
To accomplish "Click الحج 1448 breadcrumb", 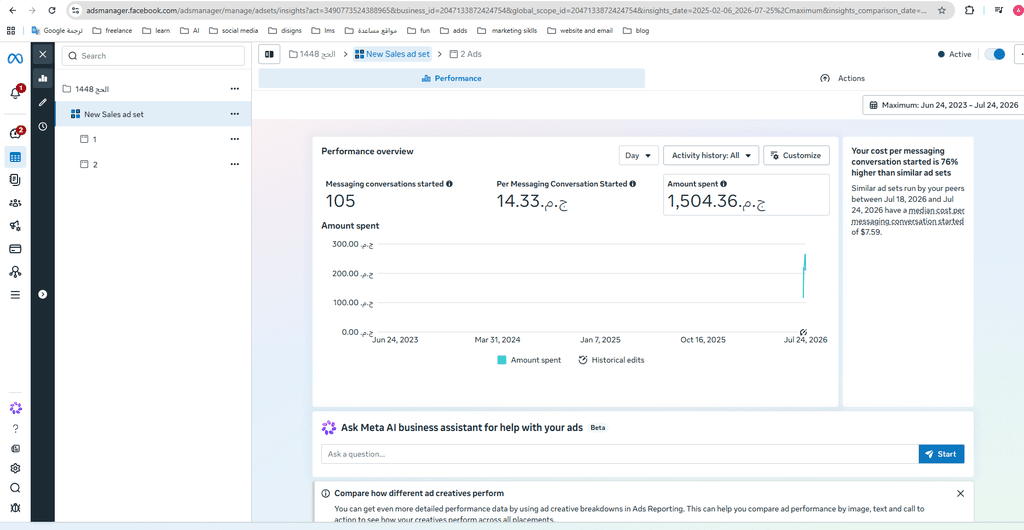I will 312,54.
